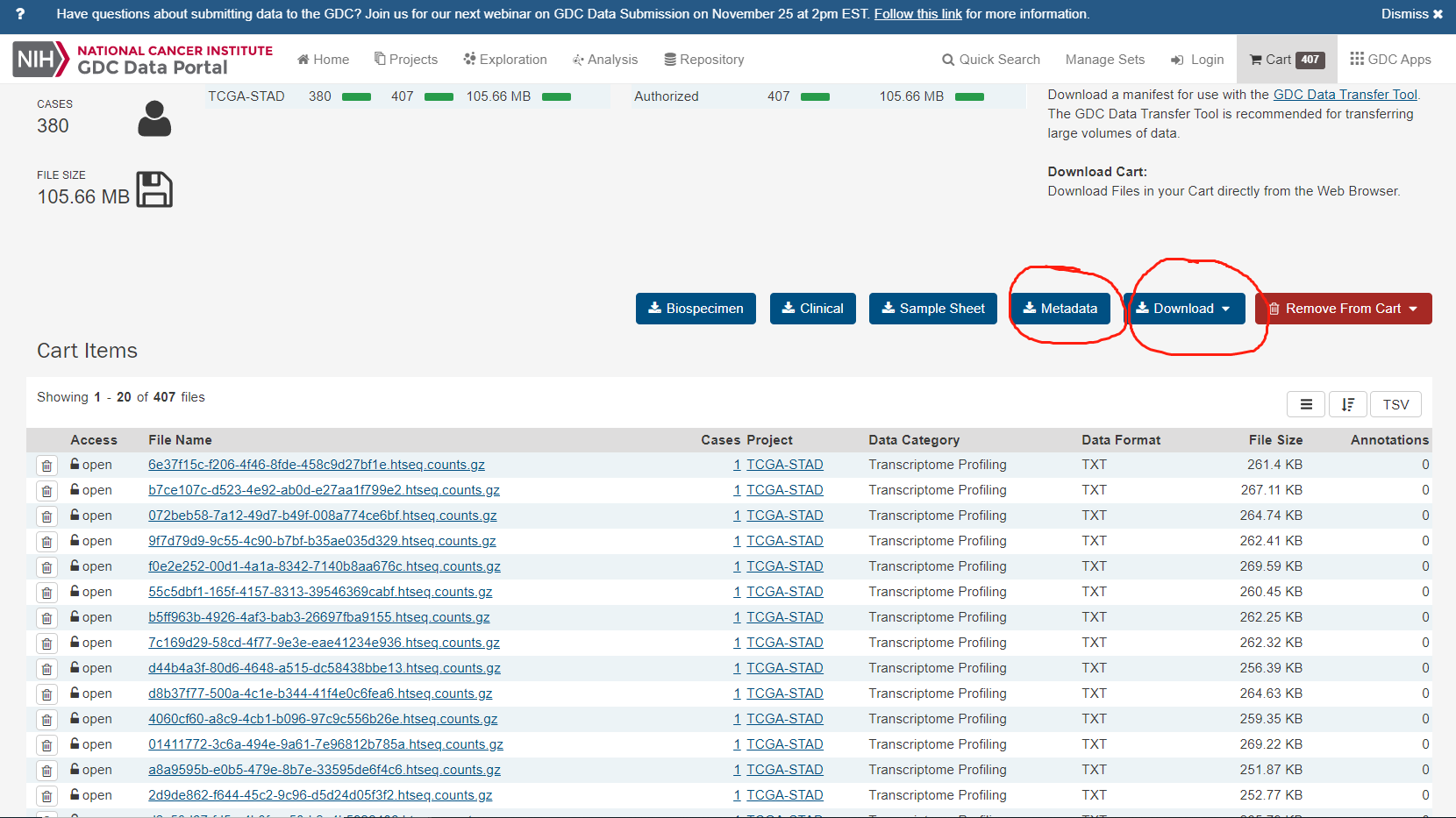Click the Authorized summary row label
The height and width of the screenshot is (818, 1456).
667,96
